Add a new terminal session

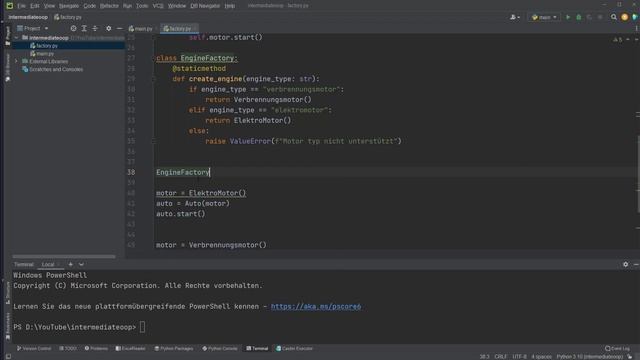(71, 264)
